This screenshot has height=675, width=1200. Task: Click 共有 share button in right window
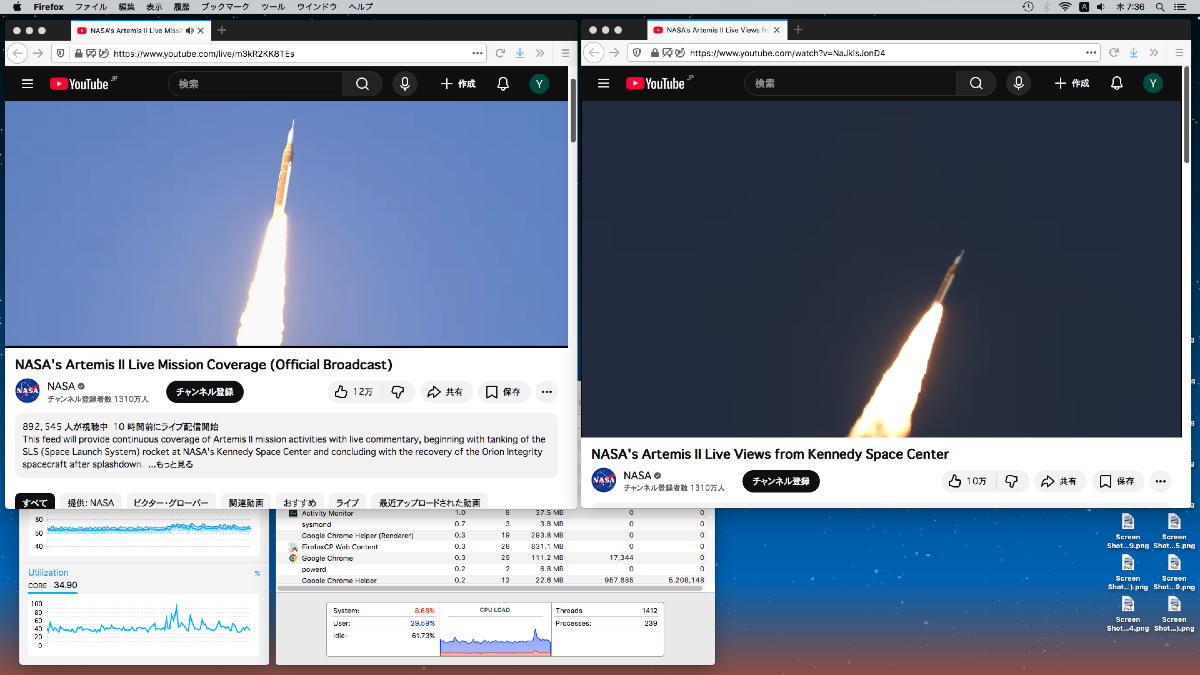[1060, 481]
